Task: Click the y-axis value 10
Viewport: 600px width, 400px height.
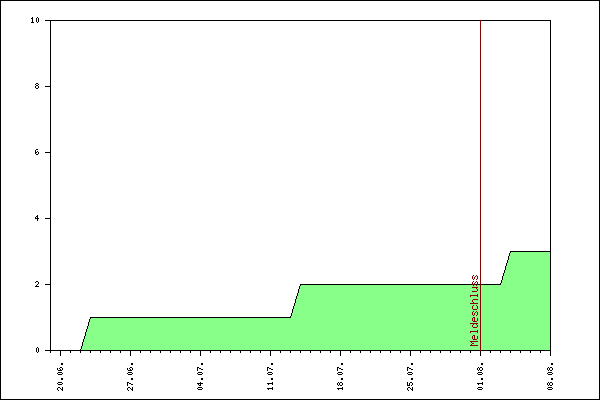Action: [x=35, y=20]
